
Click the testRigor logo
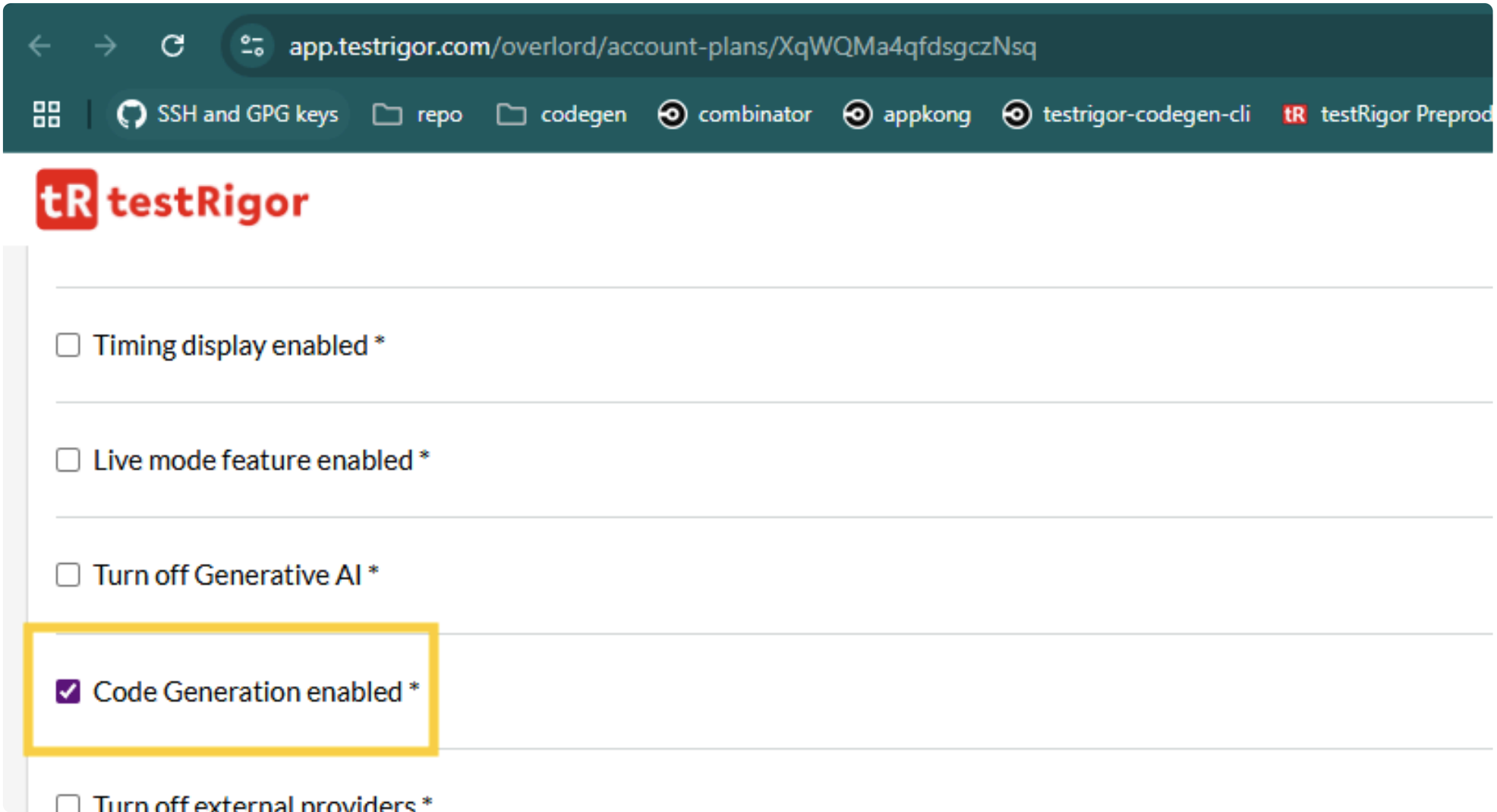(x=172, y=200)
